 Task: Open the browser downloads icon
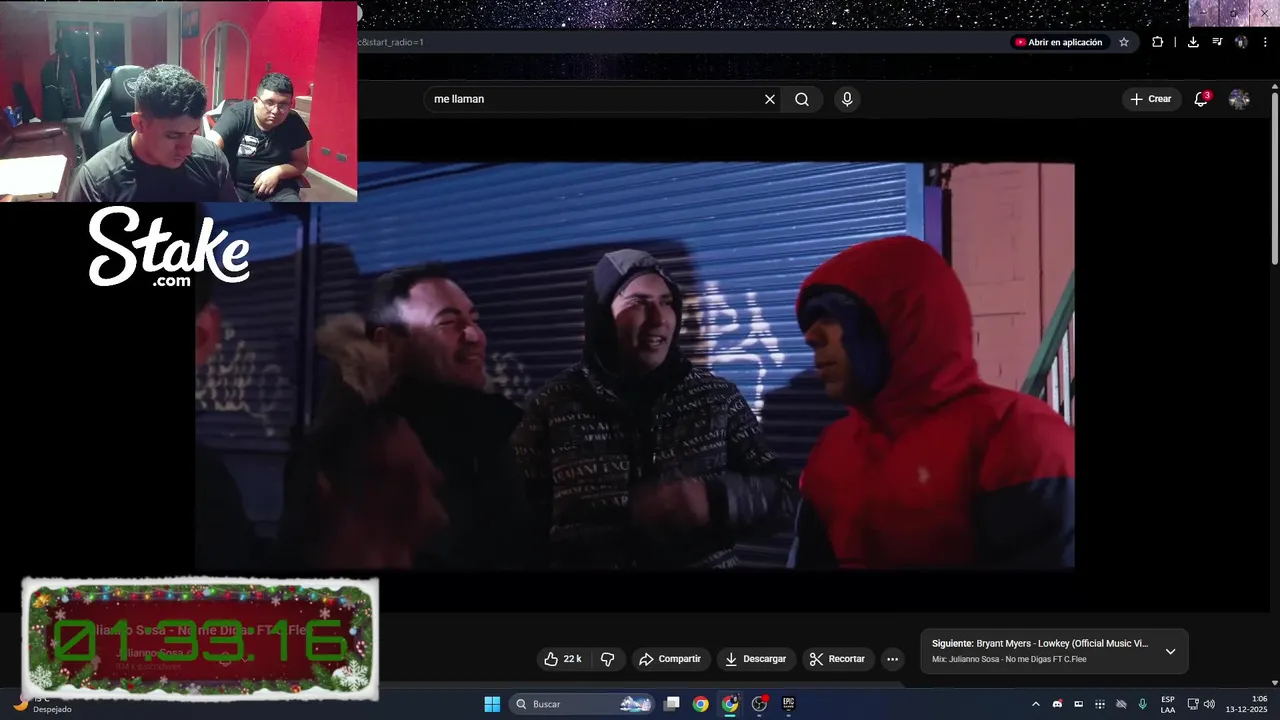1193,42
